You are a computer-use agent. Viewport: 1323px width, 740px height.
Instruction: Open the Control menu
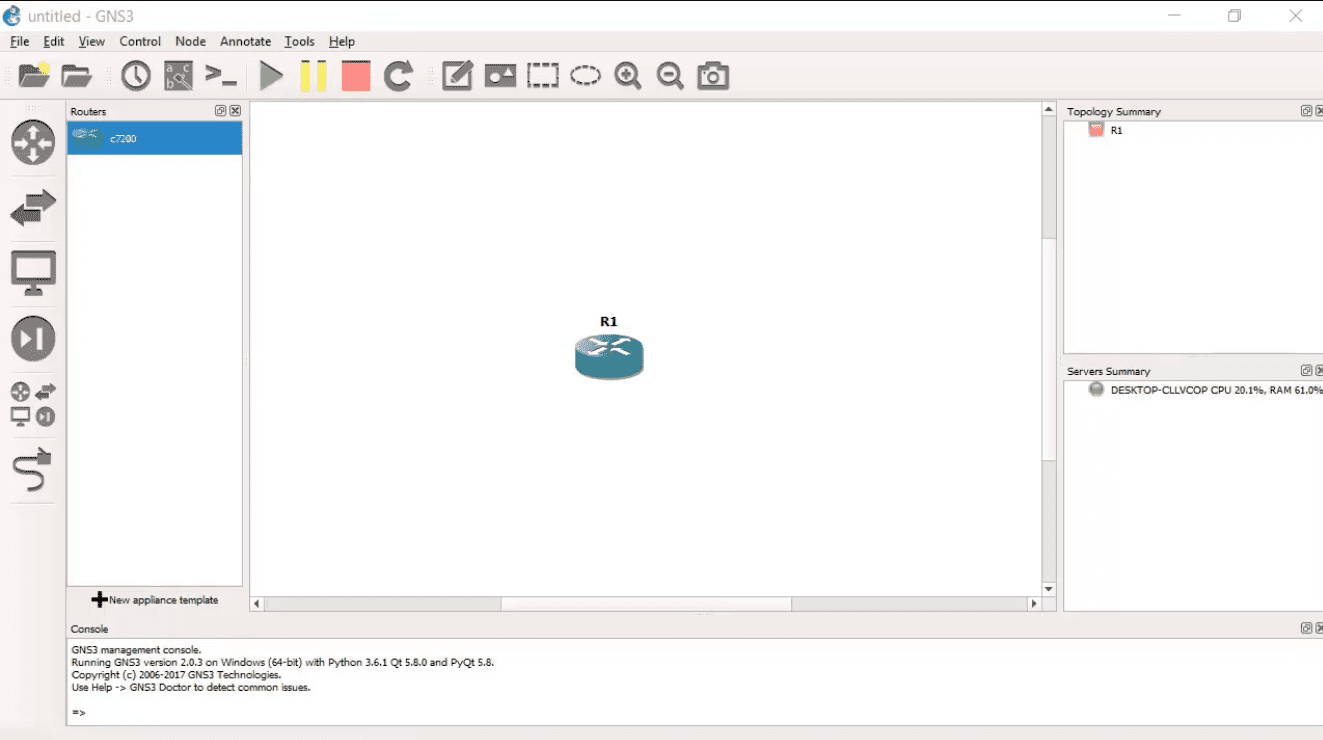click(x=140, y=41)
